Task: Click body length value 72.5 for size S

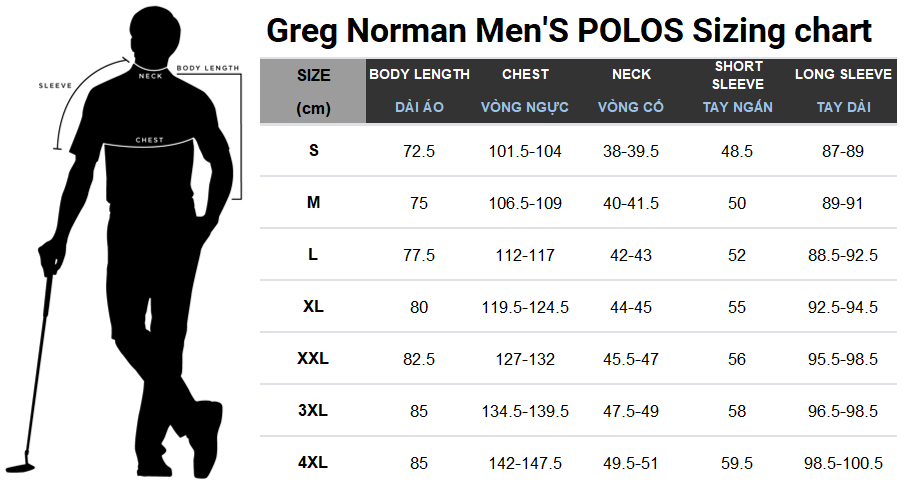Action: tap(419, 151)
